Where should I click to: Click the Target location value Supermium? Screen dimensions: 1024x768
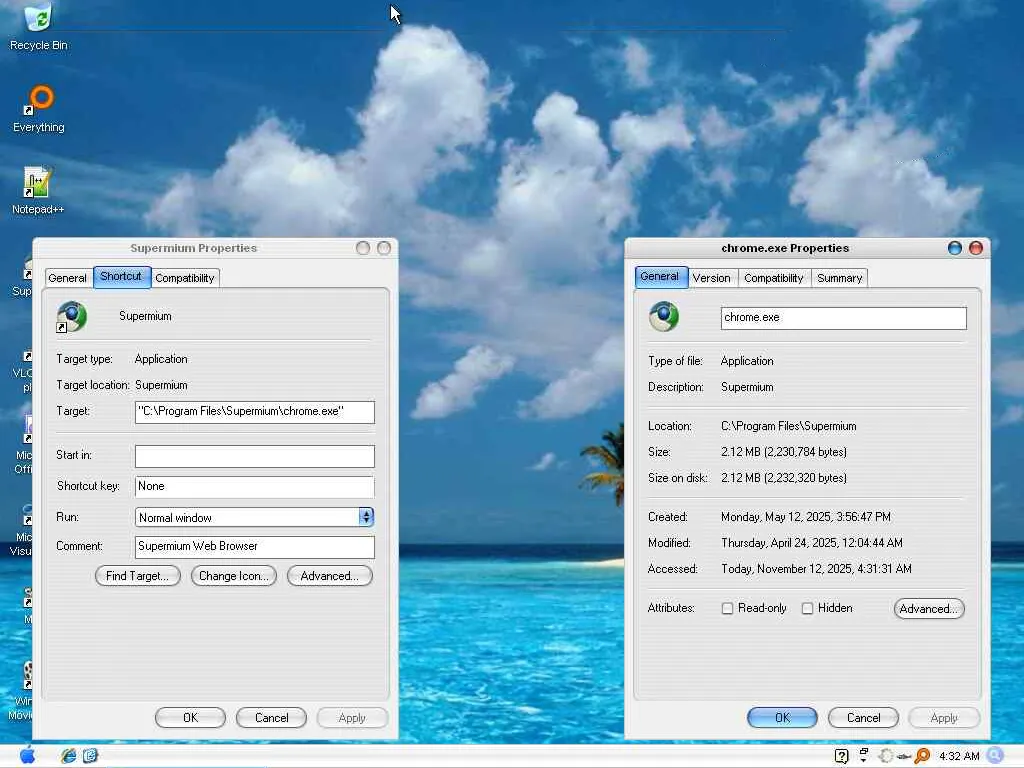point(161,385)
